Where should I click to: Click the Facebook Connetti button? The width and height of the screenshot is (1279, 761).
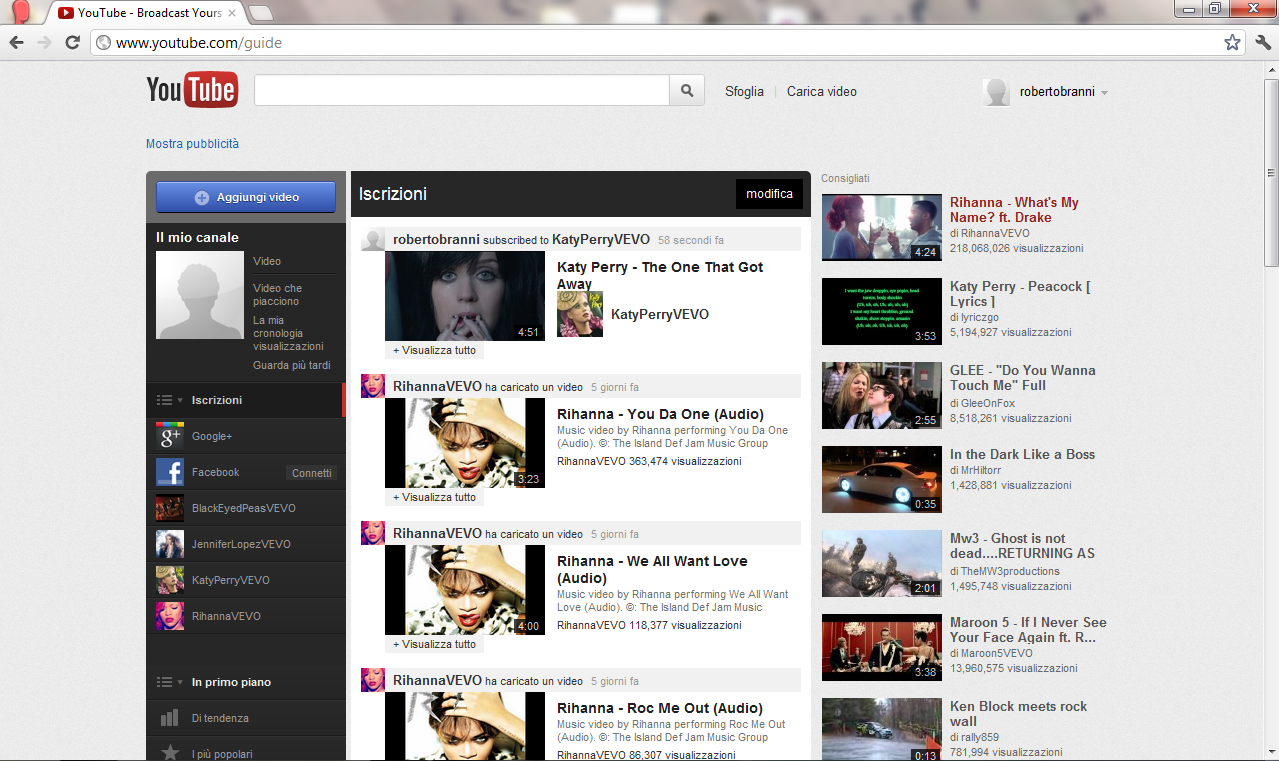[x=311, y=473]
